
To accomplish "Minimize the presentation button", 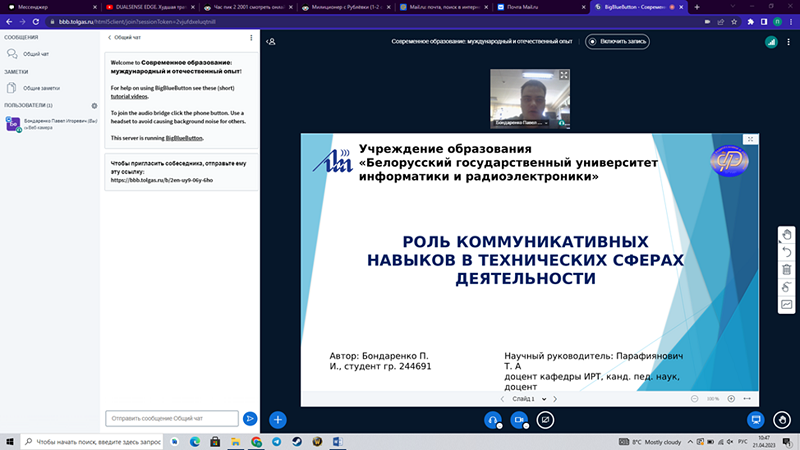I will pyautogui.click(x=756, y=420).
